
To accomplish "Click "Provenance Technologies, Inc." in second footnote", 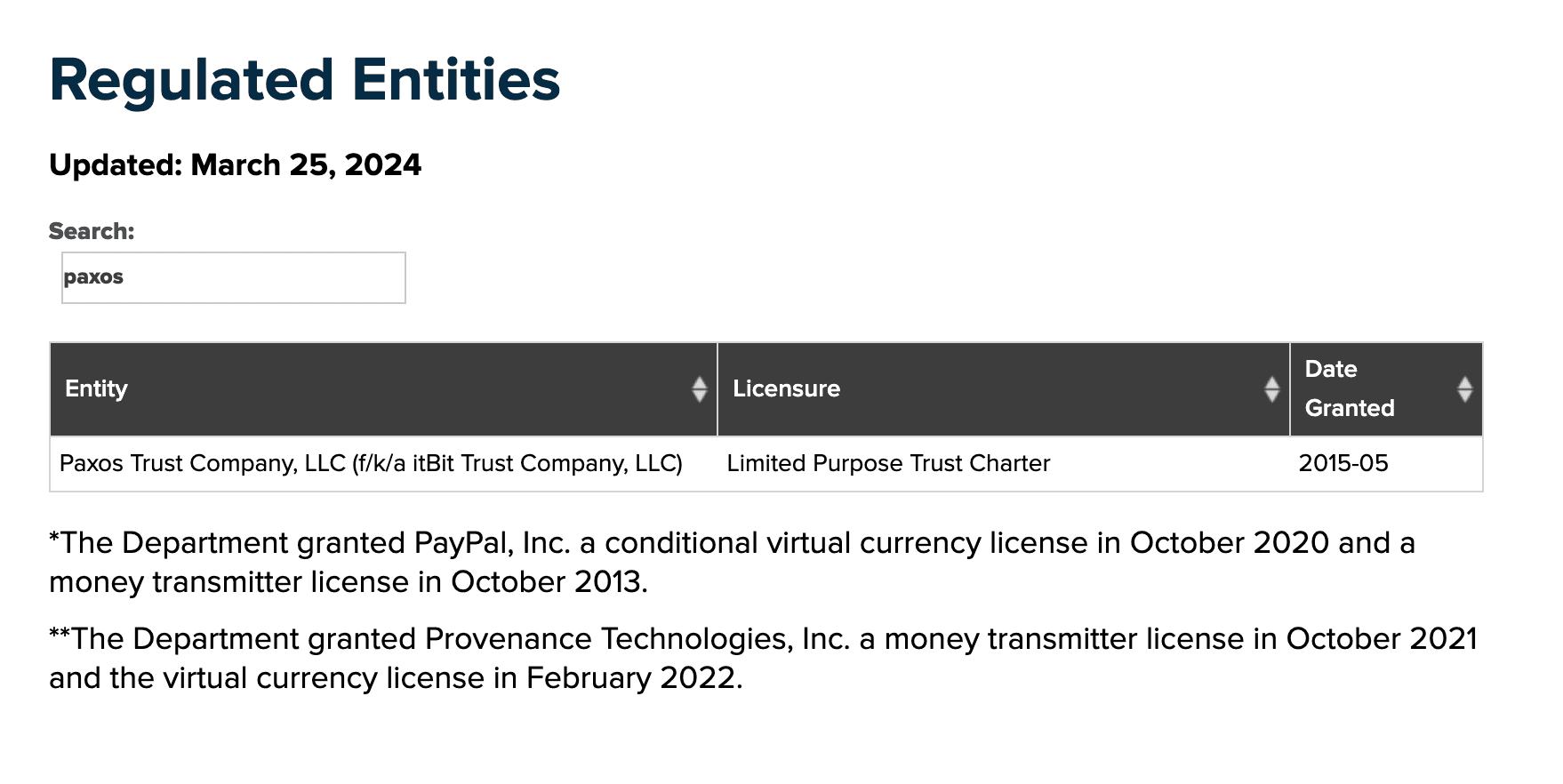I will (637, 639).
